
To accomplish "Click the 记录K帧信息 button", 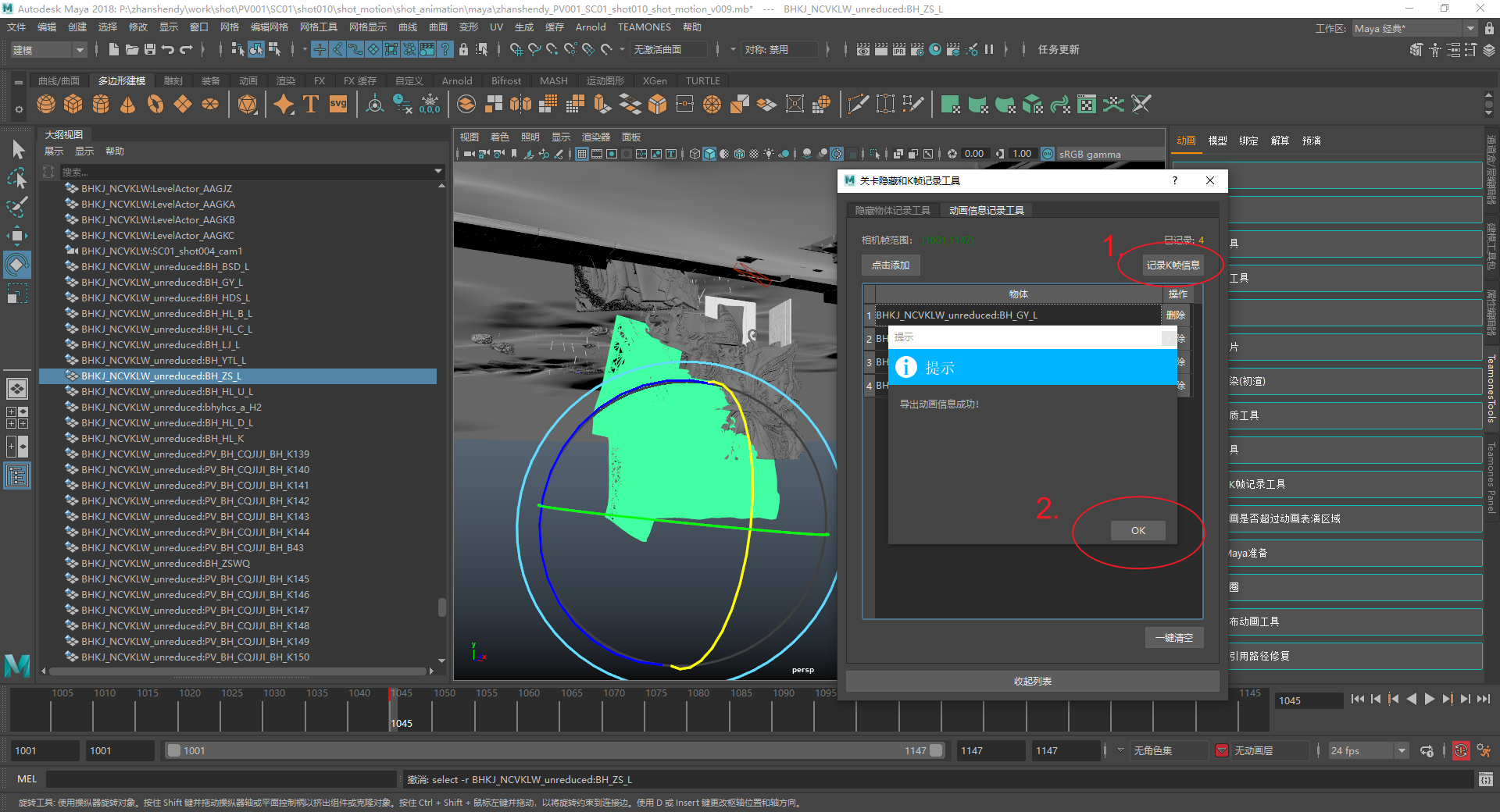I will (1172, 265).
